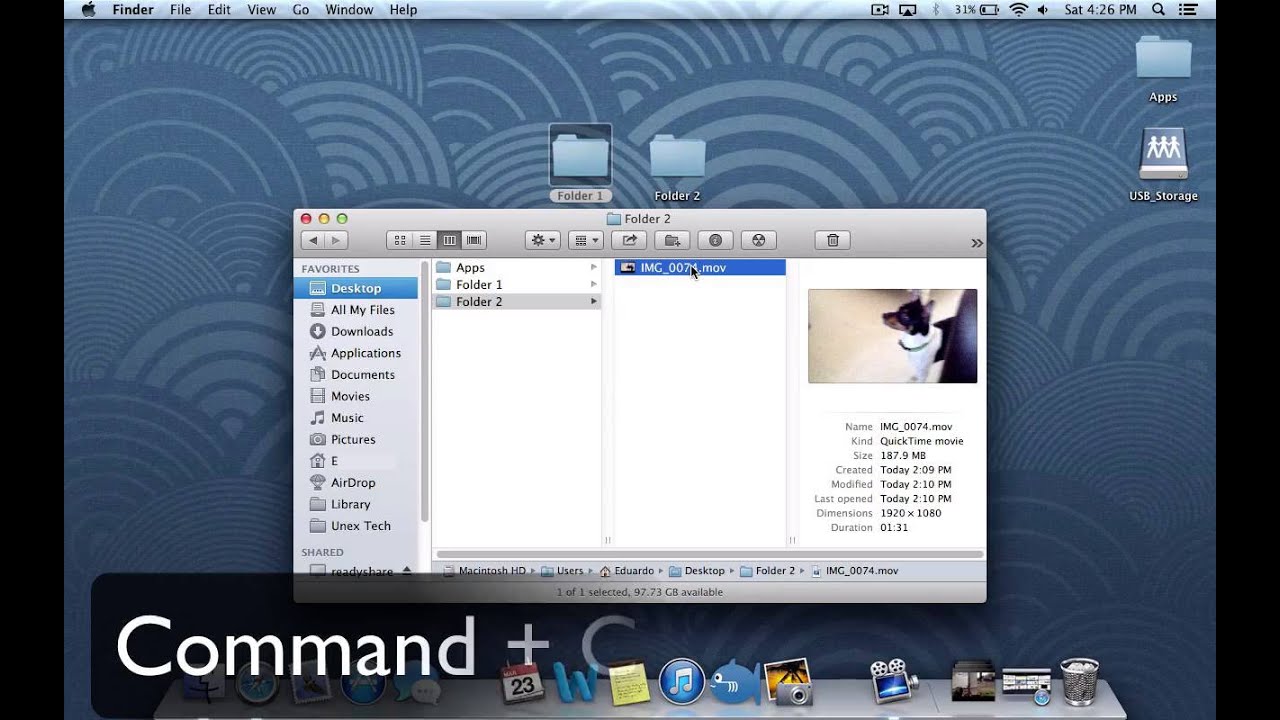Switch Finder to list view

pyautogui.click(x=425, y=240)
